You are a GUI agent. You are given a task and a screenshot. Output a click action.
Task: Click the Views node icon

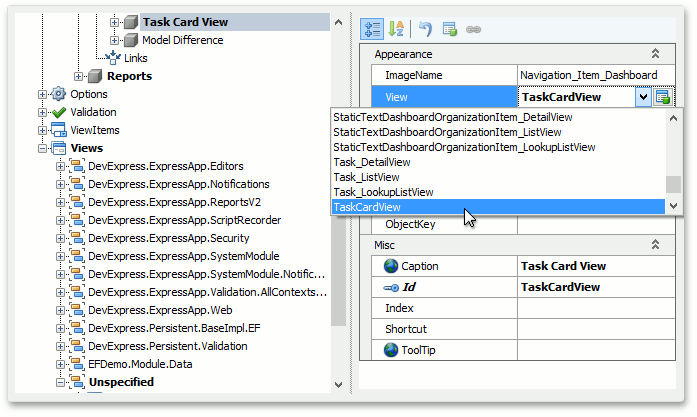pos(59,148)
